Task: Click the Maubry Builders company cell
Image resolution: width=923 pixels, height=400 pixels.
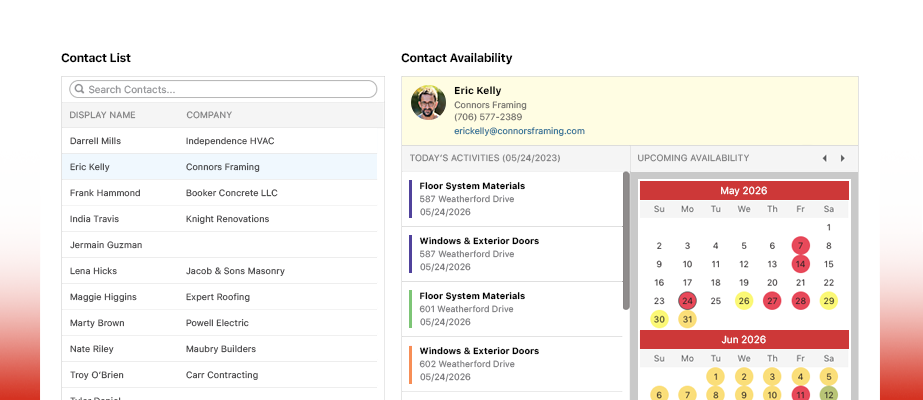Action: click(221, 349)
